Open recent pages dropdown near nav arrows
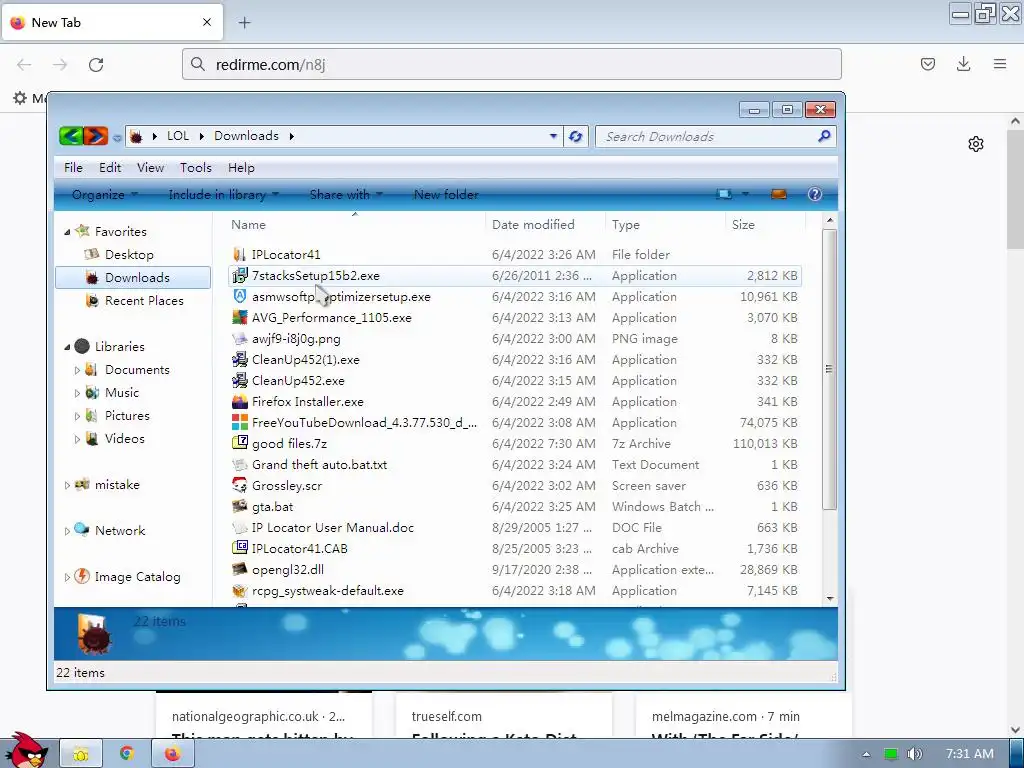The image size is (1024, 768). click(117, 137)
